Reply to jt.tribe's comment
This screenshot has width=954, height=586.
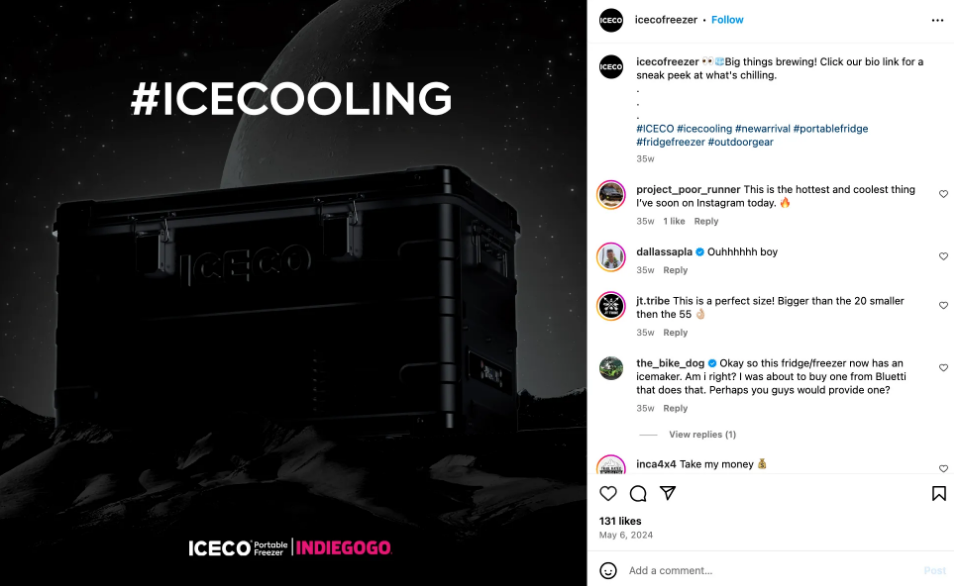click(x=675, y=333)
